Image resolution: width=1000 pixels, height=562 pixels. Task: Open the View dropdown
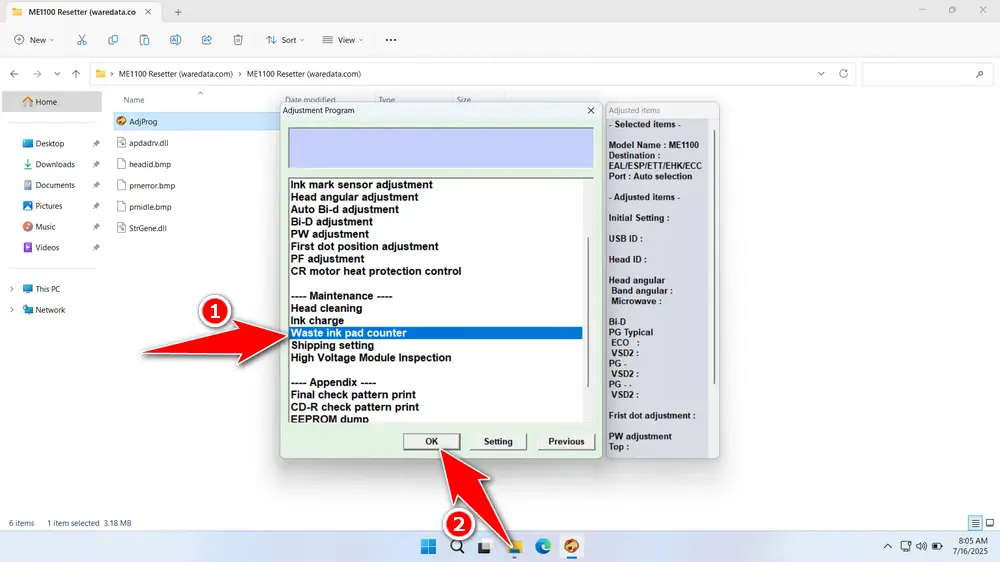pos(342,40)
